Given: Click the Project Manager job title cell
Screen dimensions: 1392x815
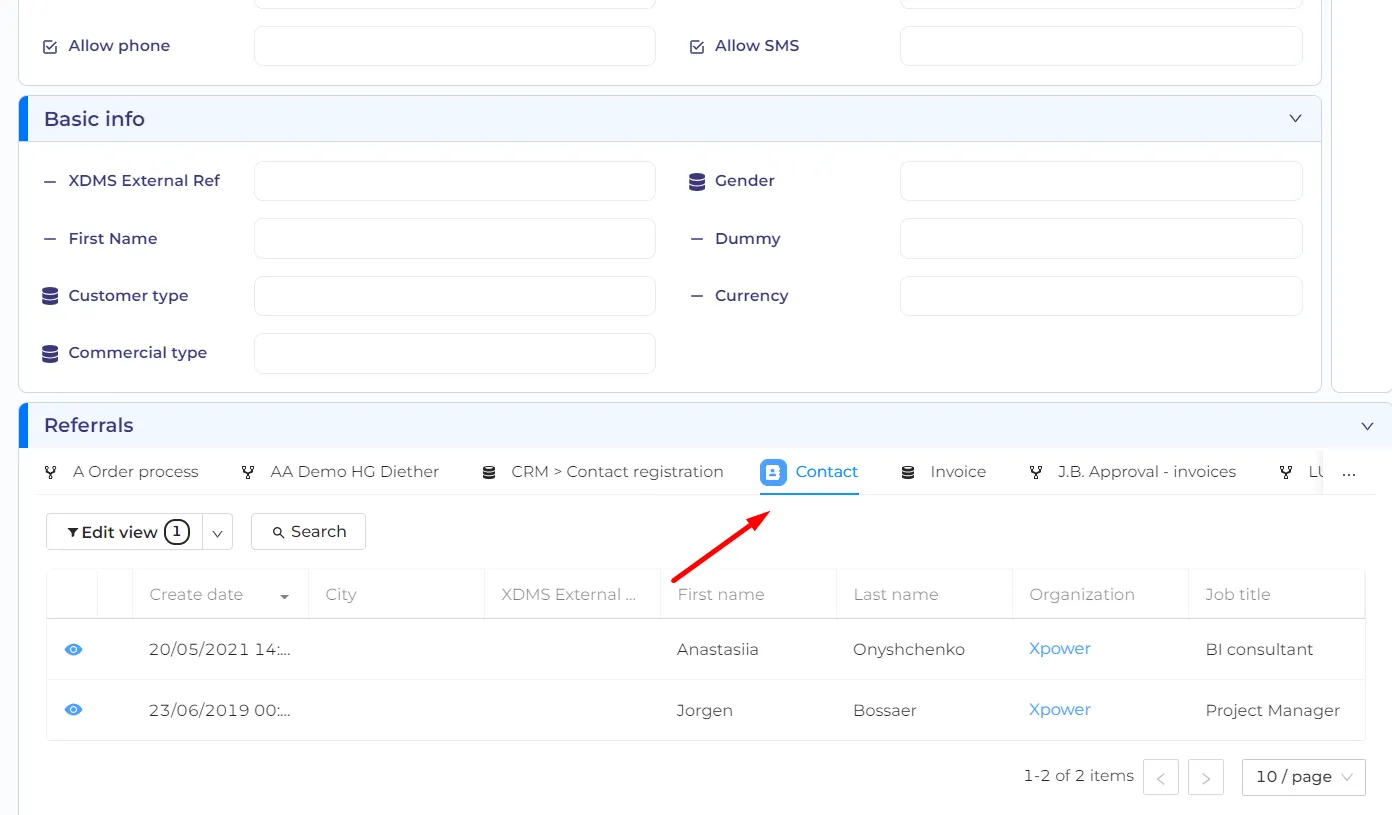Looking at the screenshot, I should pyautogui.click(x=1273, y=711).
